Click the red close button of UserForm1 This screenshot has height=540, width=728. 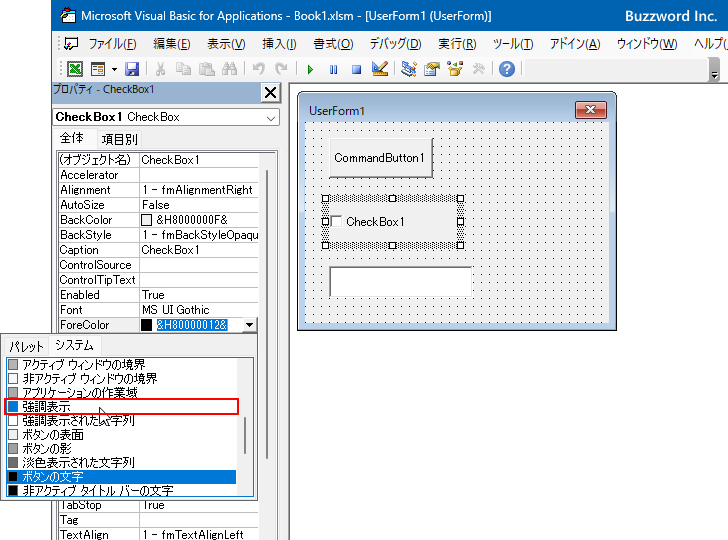tap(591, 110)
